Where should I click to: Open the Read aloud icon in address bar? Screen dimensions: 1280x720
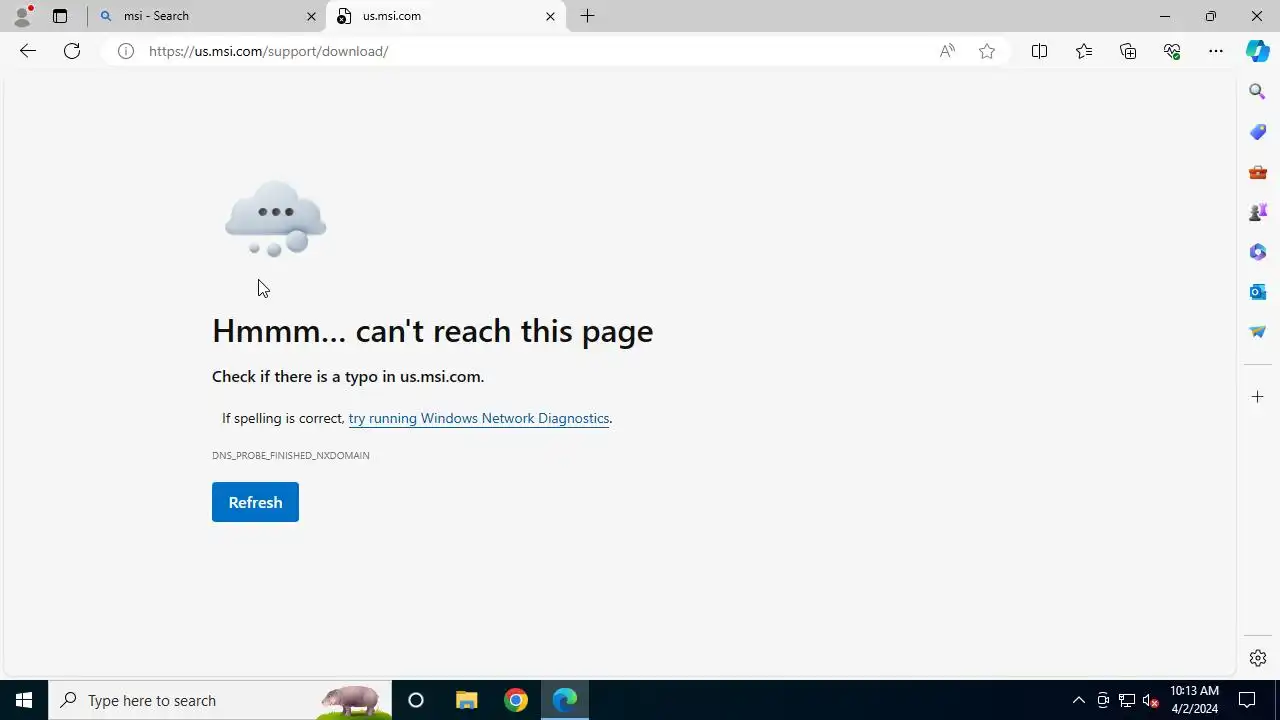click(947, 51)
